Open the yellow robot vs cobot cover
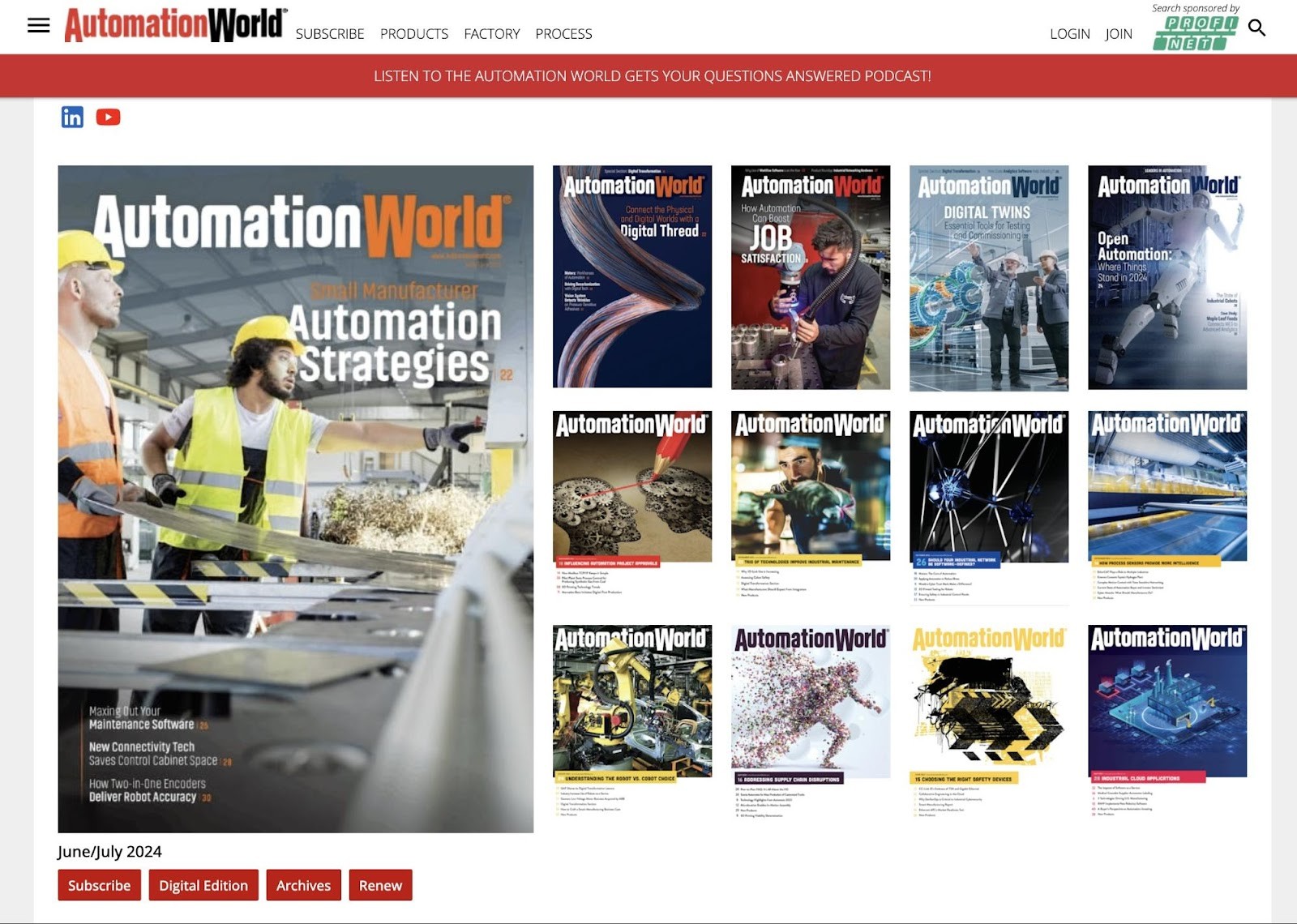The image size is (1297, 924). 632,721
